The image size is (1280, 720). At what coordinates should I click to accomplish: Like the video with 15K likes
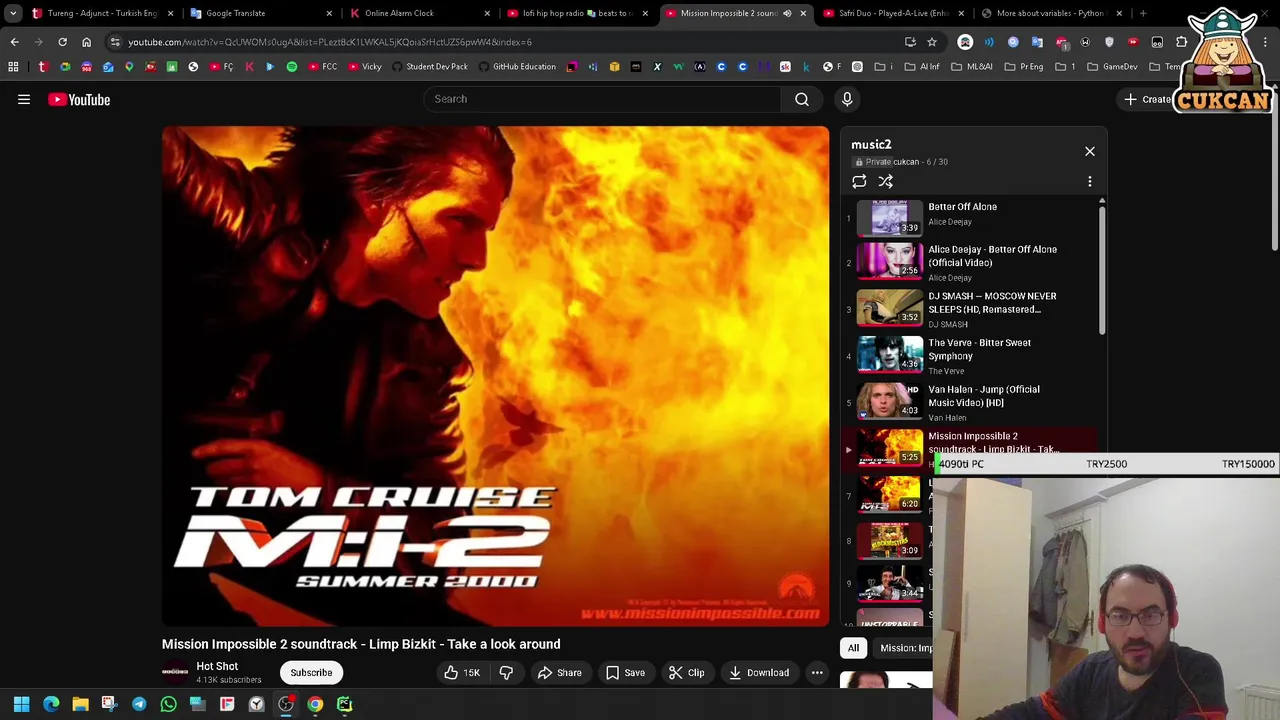tap(462, 672)
